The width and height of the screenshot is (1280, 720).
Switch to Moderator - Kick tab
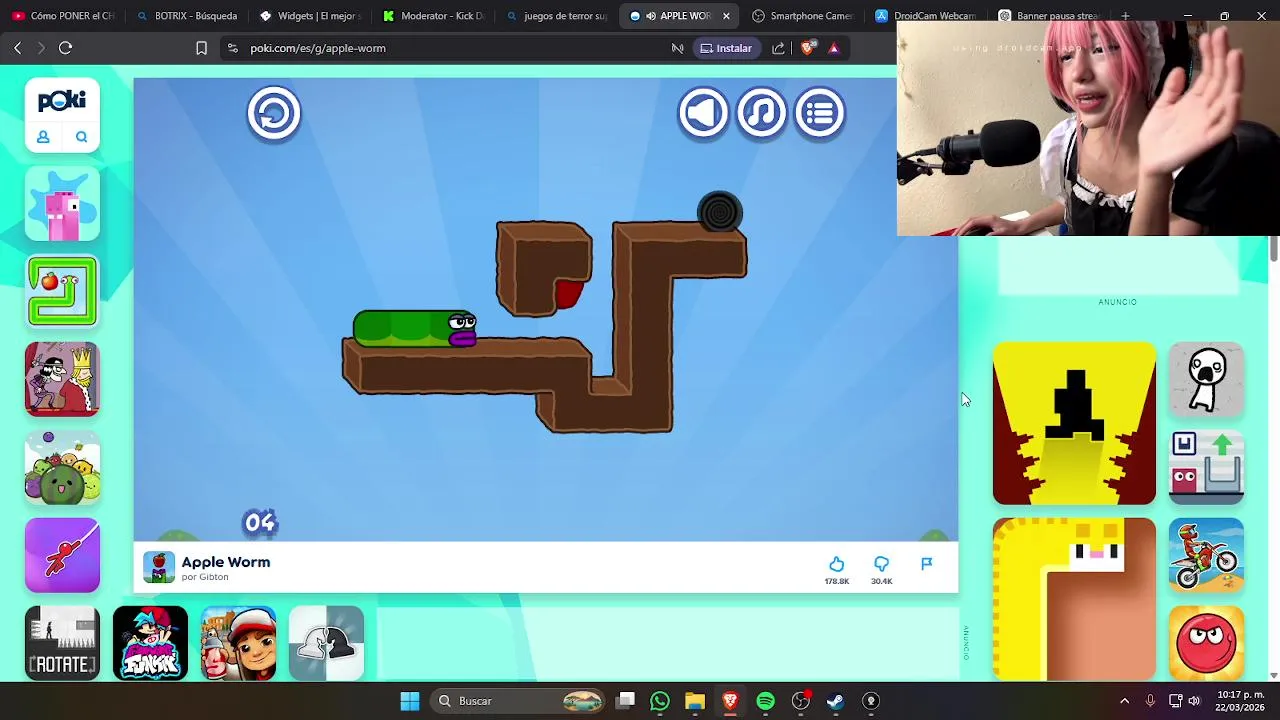point(435,16)
